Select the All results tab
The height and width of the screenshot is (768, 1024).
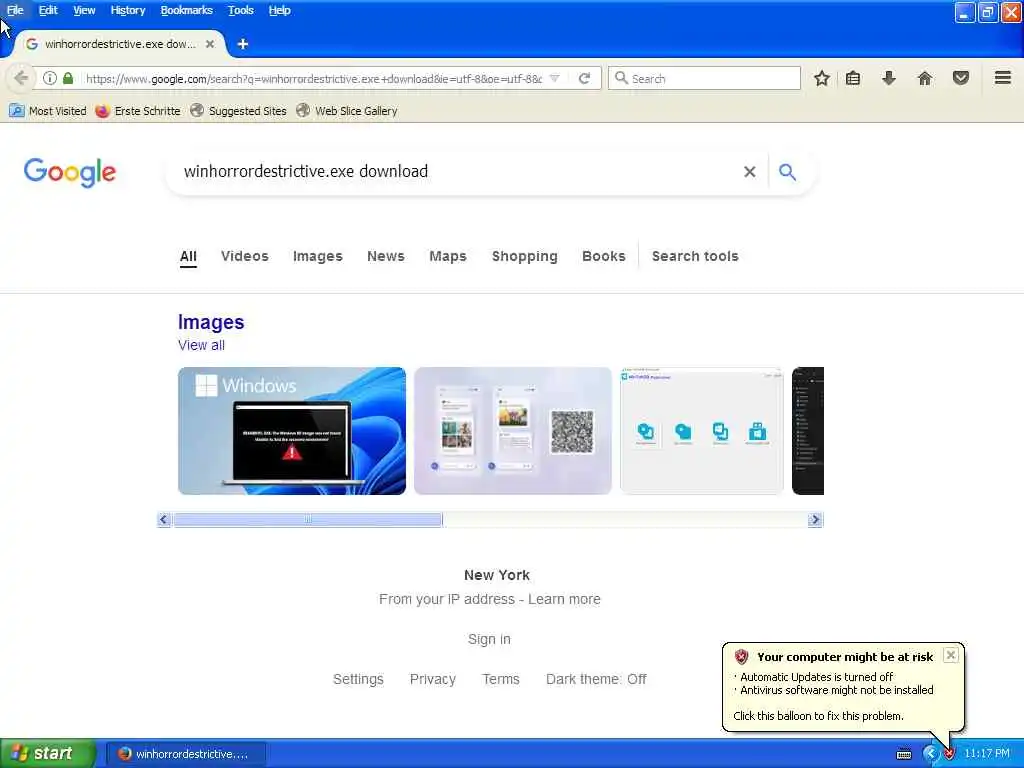point(188,256)
